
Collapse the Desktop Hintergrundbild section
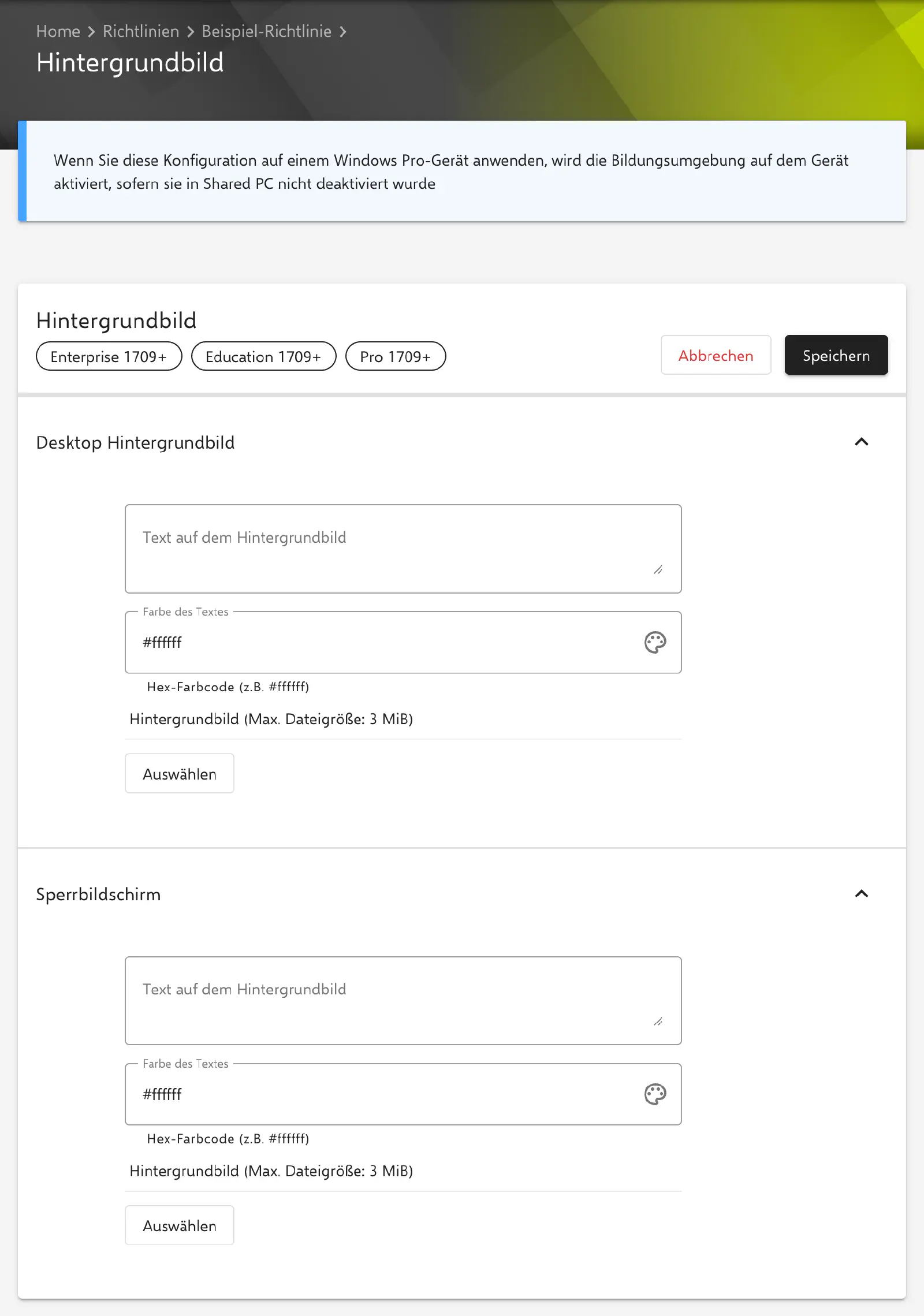(861, 442)
